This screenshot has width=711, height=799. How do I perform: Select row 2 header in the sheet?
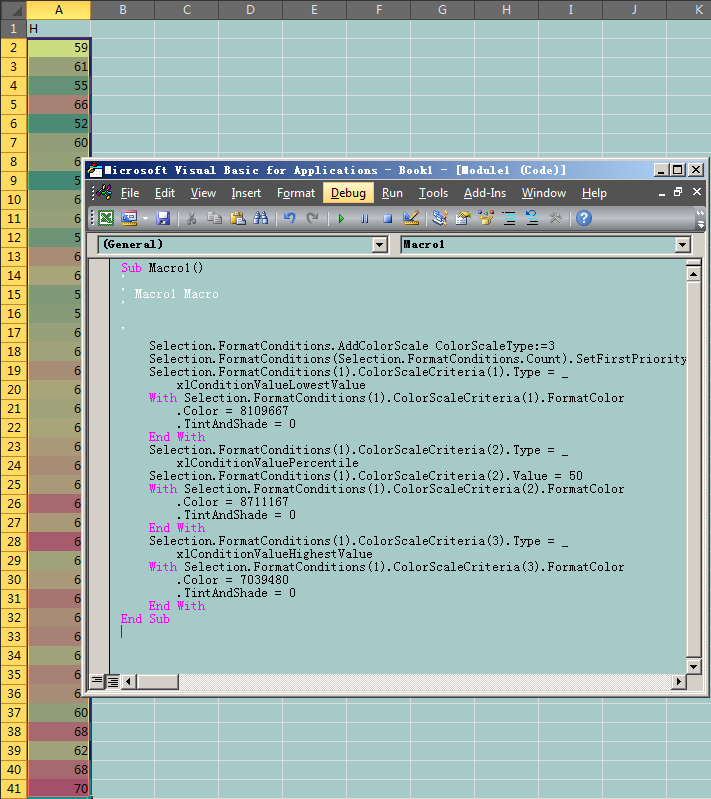click(13, 47)
